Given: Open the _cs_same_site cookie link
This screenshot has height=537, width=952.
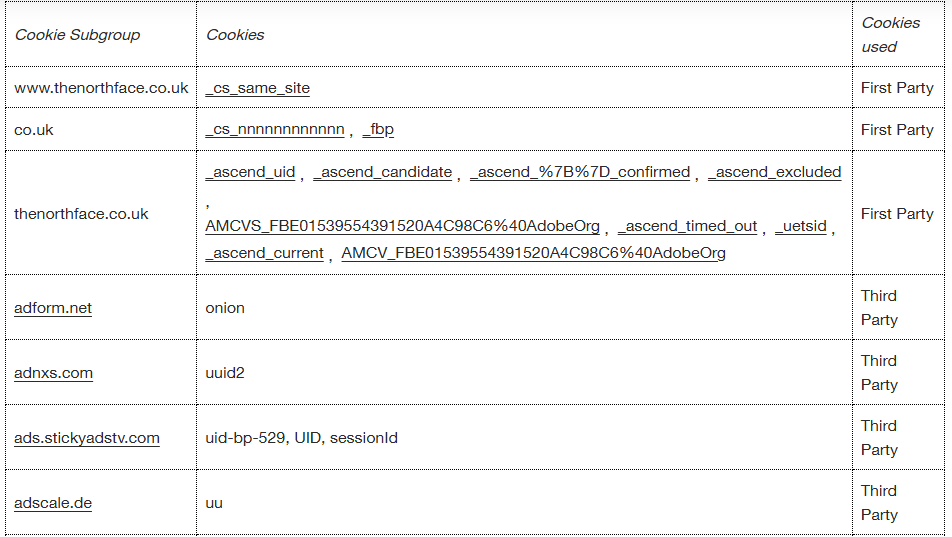Looking at the screenshot, I should tap(257, 88).
